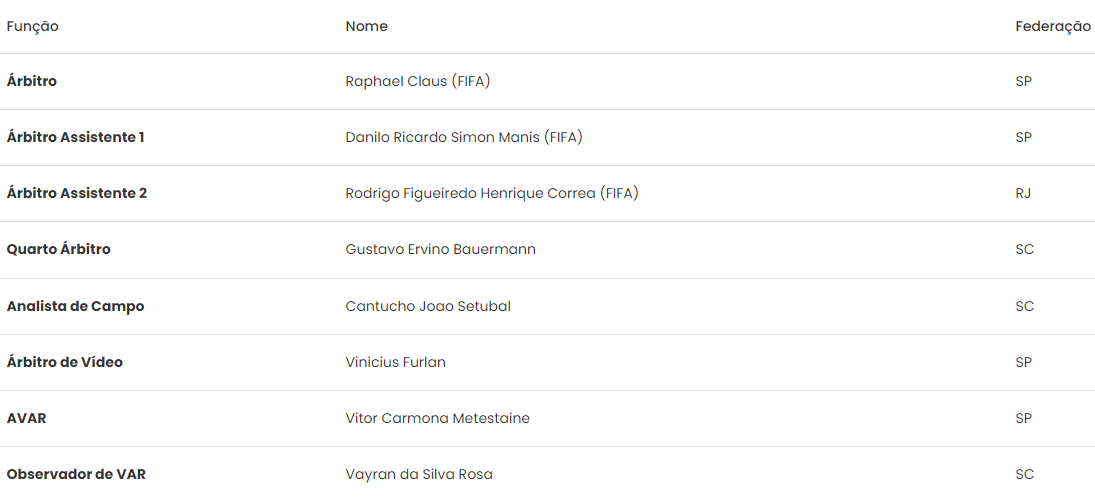1095x500 pixels.
Task: Click Danilo Ricardo Simon Manis name
Action: (464, 137)
